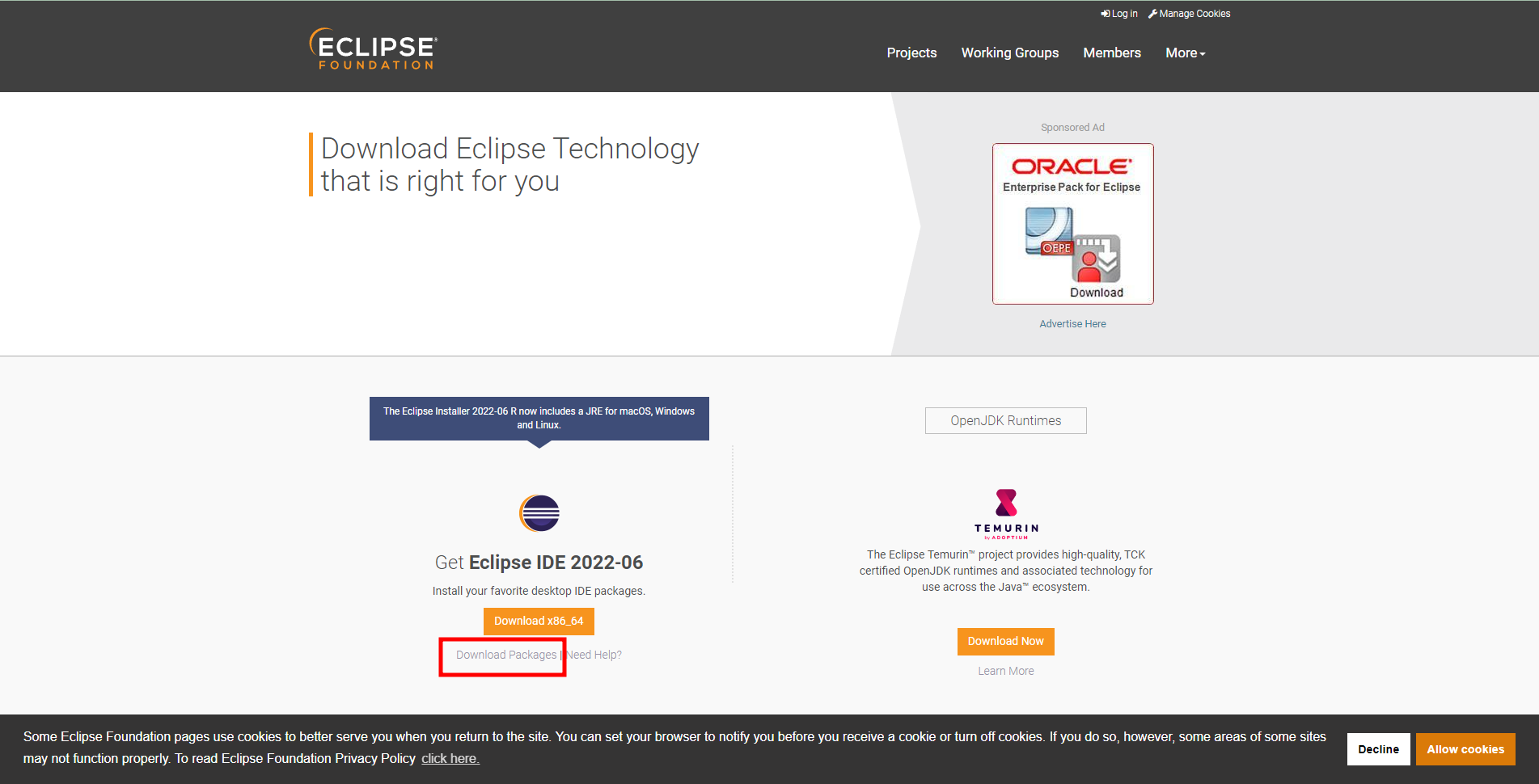Click the Download Eclipse Technology heading
Image resolution: width=1539 pixels, height=784 pixels.
point(509,165)
